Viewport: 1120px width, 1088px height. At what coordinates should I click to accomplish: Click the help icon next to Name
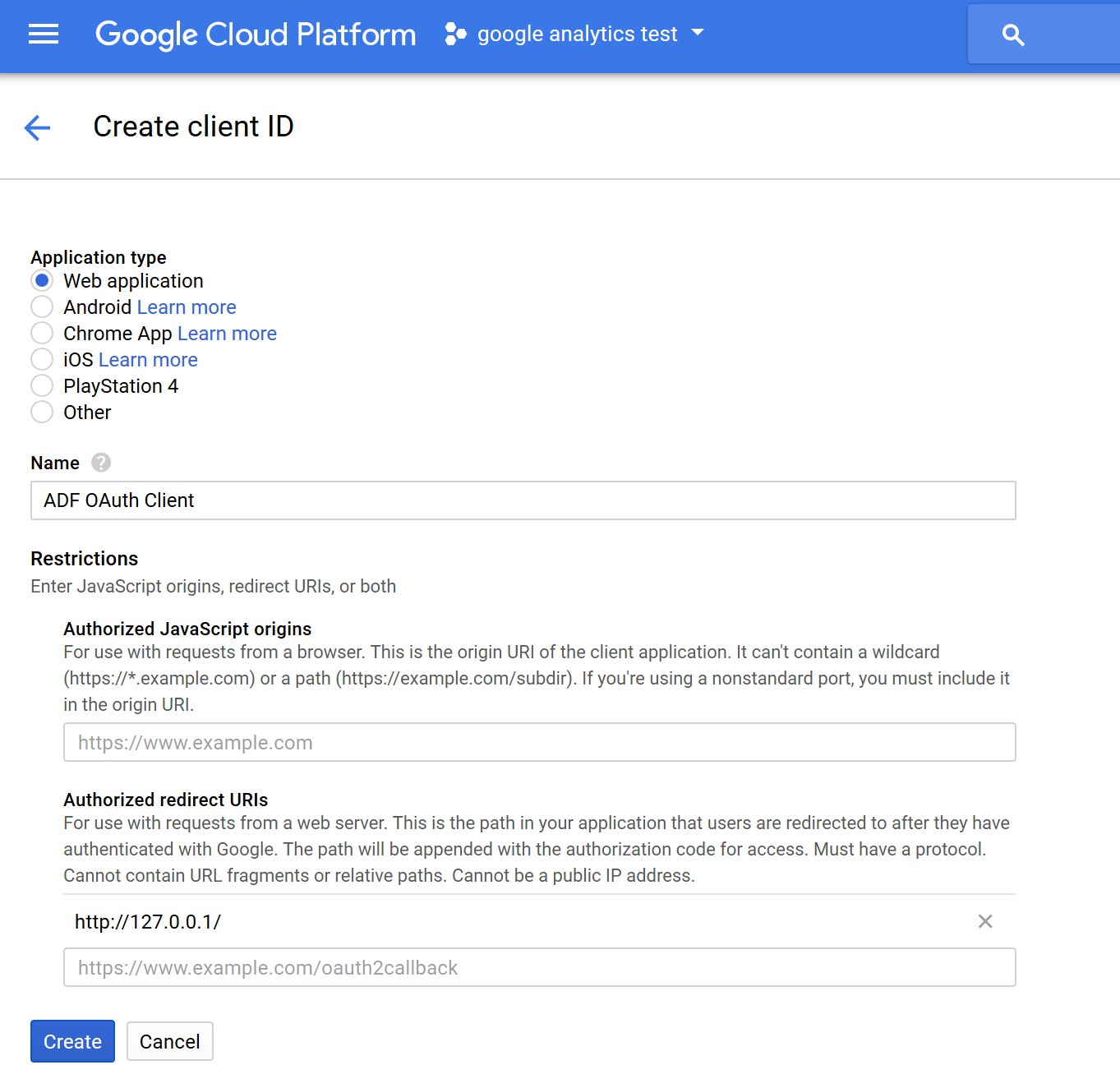pos(101,463)
